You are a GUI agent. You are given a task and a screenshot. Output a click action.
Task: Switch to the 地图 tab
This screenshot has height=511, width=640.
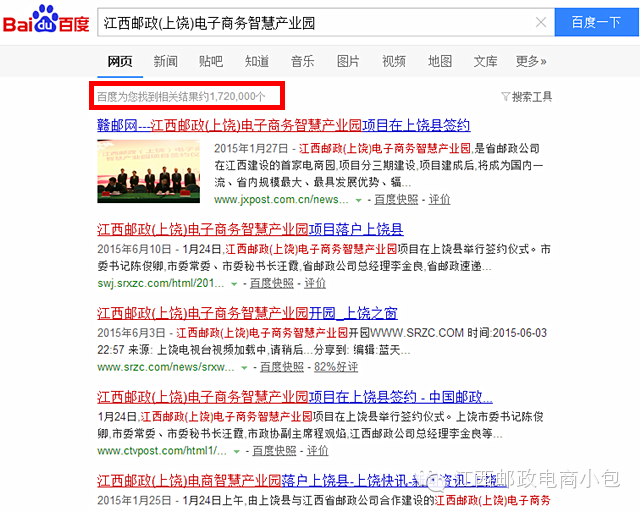[x=440, y=62]
